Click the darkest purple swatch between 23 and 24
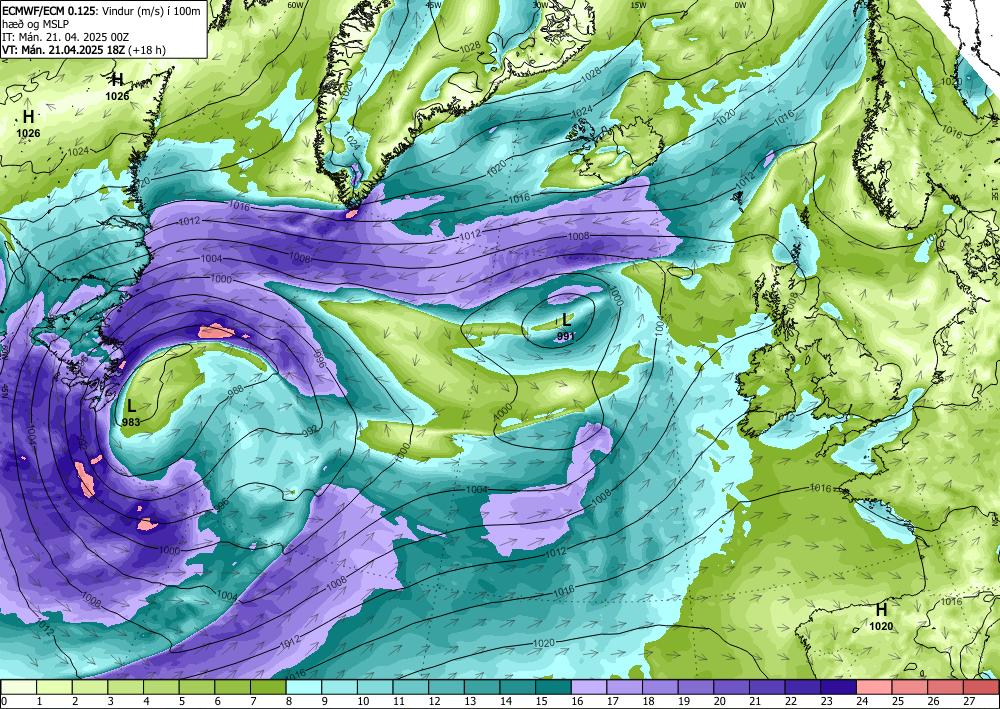 point(839,687)
